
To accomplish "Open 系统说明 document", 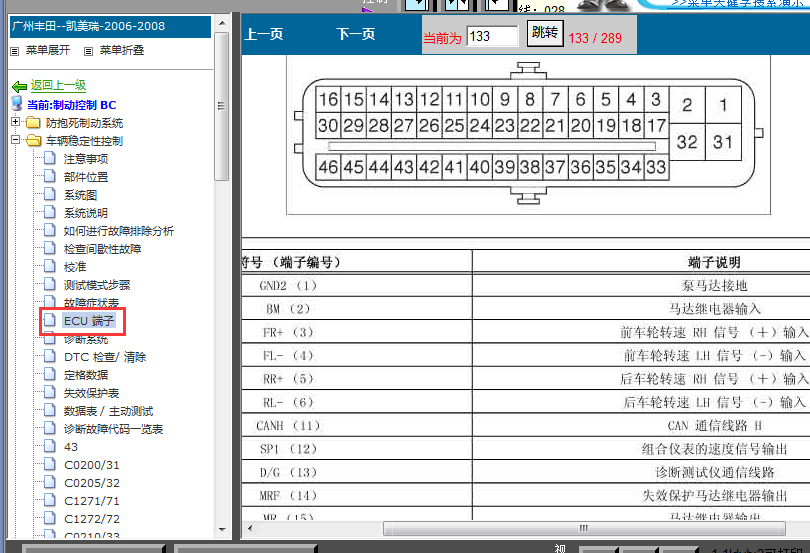I will click(86, 213).
